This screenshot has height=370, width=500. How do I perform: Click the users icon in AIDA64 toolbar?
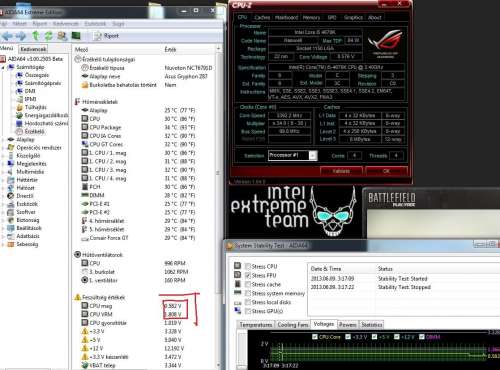point(62,36)
